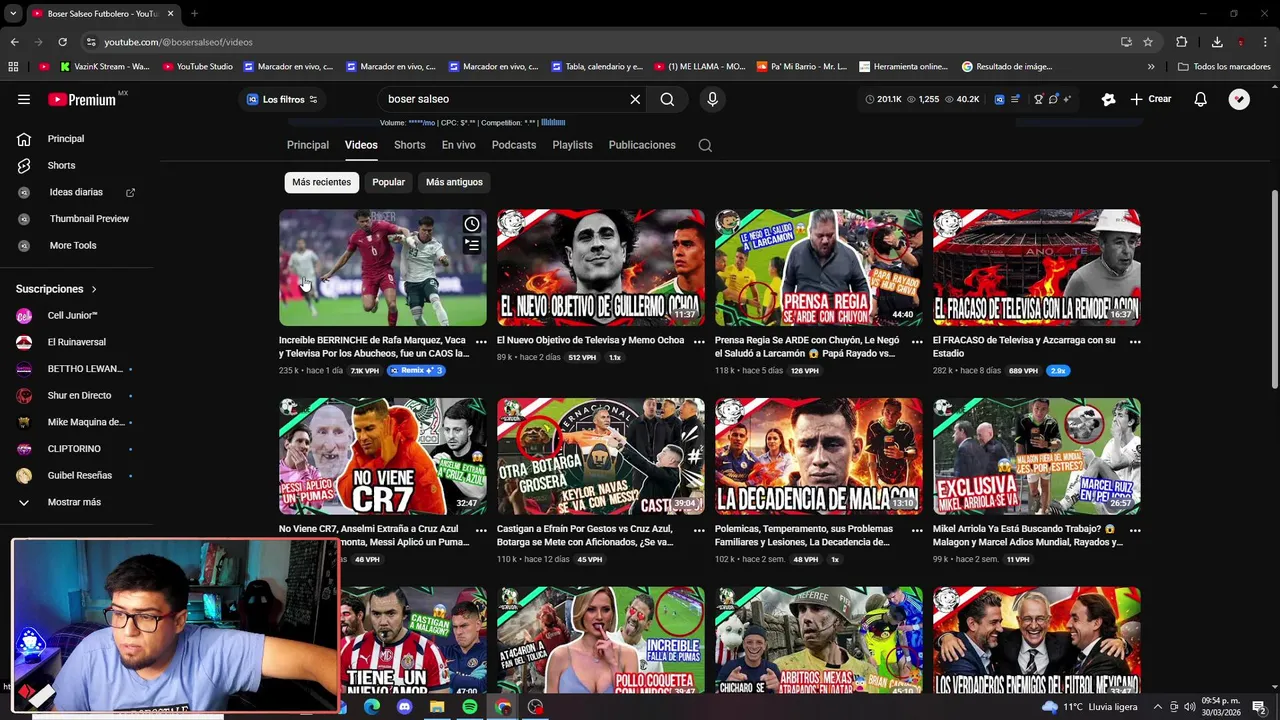Expand the Suscripciones section arrow
This screenshot has height=720, width=1280.
click(x=94, y=289)
